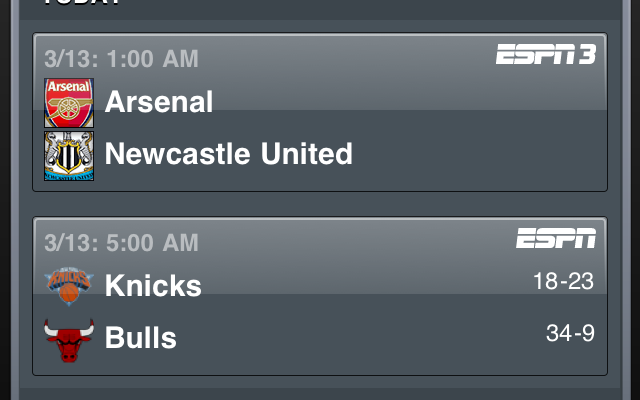Screen dimensions: 640x400
Task: Choose the Bulls team name
Action: click(x=141, y=338)
